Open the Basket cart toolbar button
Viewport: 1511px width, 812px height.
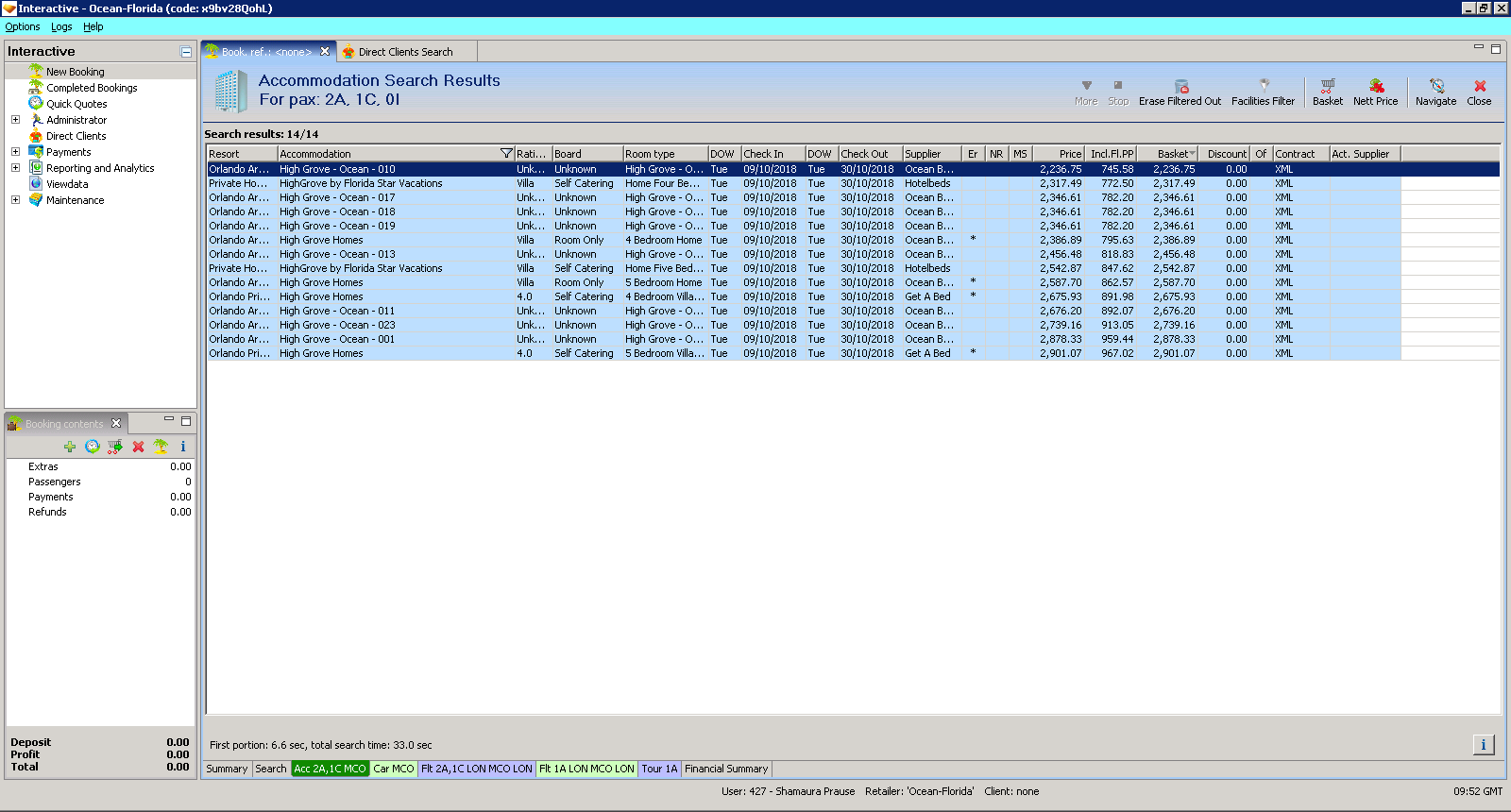[x=1327, y=92]
